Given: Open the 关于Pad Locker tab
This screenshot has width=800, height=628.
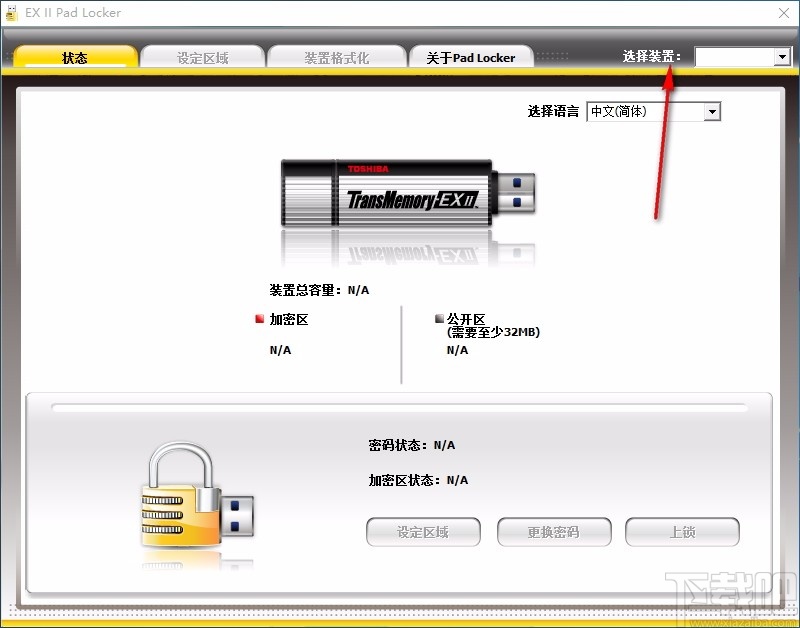Looking at the screenshot, I should (x=471, y=57).
